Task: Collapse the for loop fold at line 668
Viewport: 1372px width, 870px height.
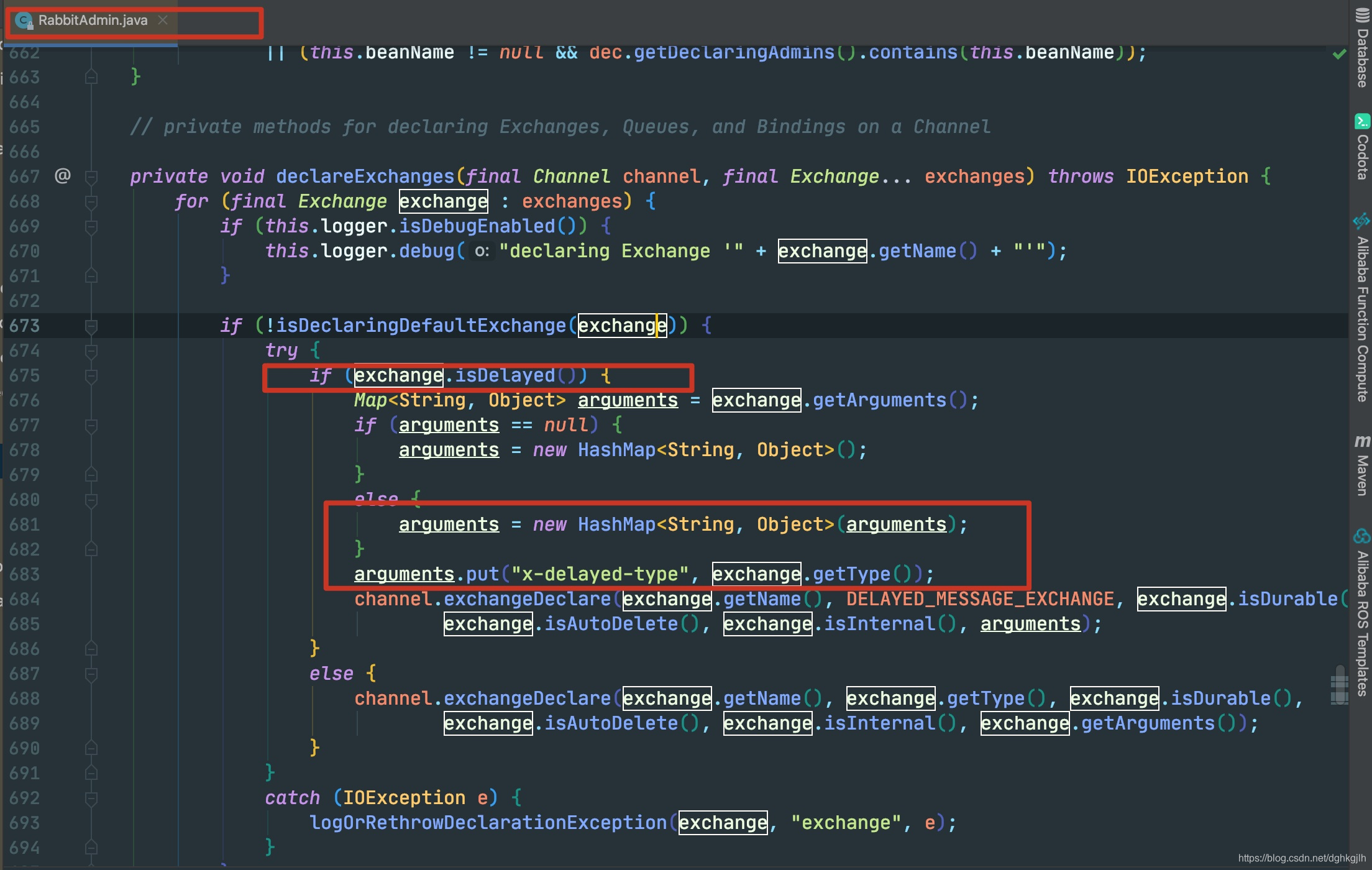Action: coord(91,202)
